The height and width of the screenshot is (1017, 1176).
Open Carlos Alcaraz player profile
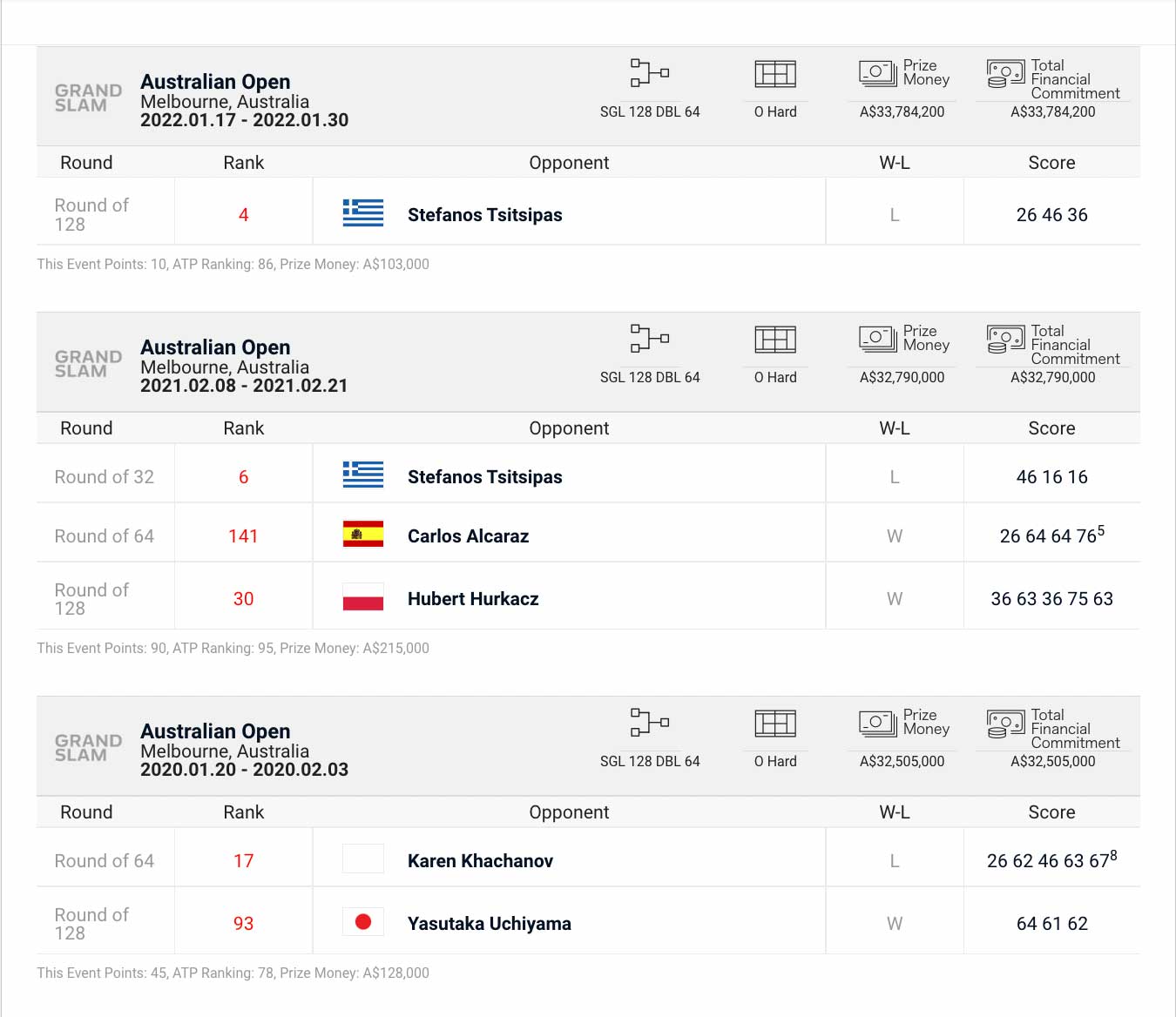[x=469, y=536]
